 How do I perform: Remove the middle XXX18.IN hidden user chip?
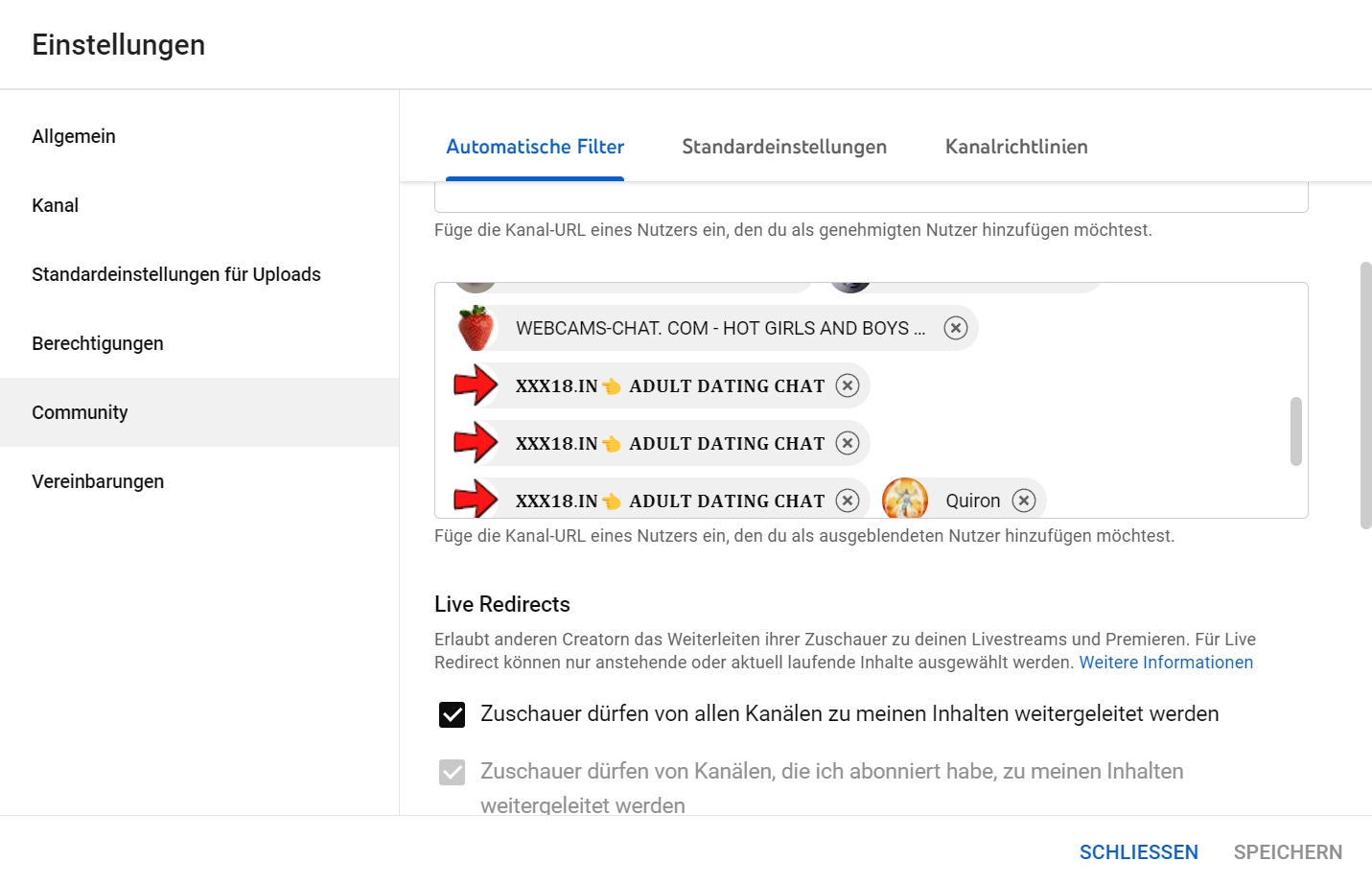click(847, 443)
